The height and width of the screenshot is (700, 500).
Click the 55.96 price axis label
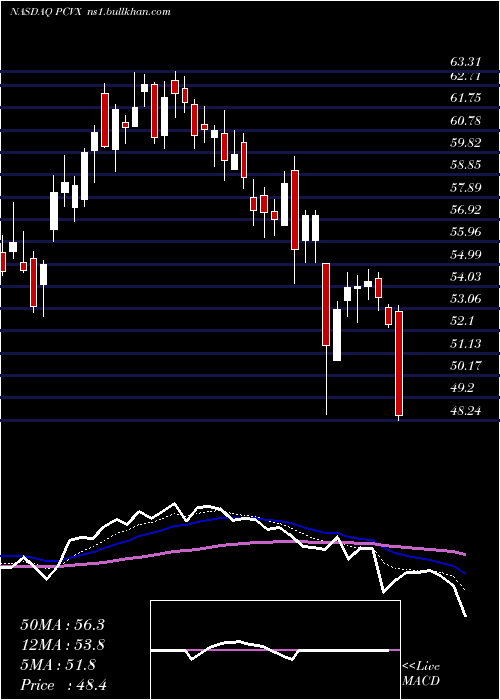466,232
